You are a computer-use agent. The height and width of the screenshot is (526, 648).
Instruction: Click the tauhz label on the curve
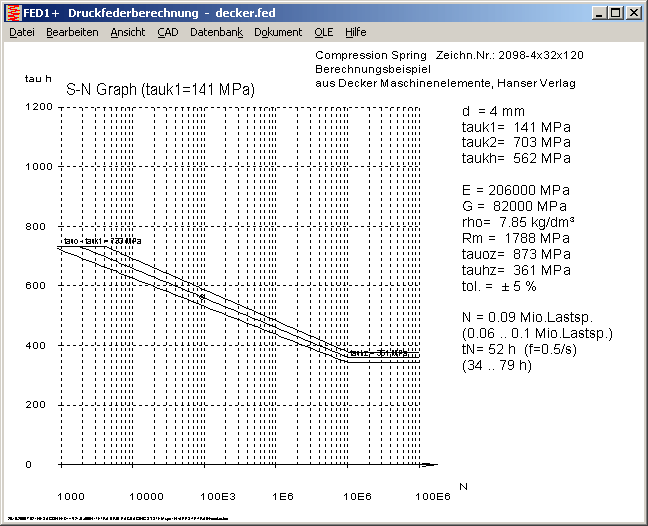[x=379, y=353]
